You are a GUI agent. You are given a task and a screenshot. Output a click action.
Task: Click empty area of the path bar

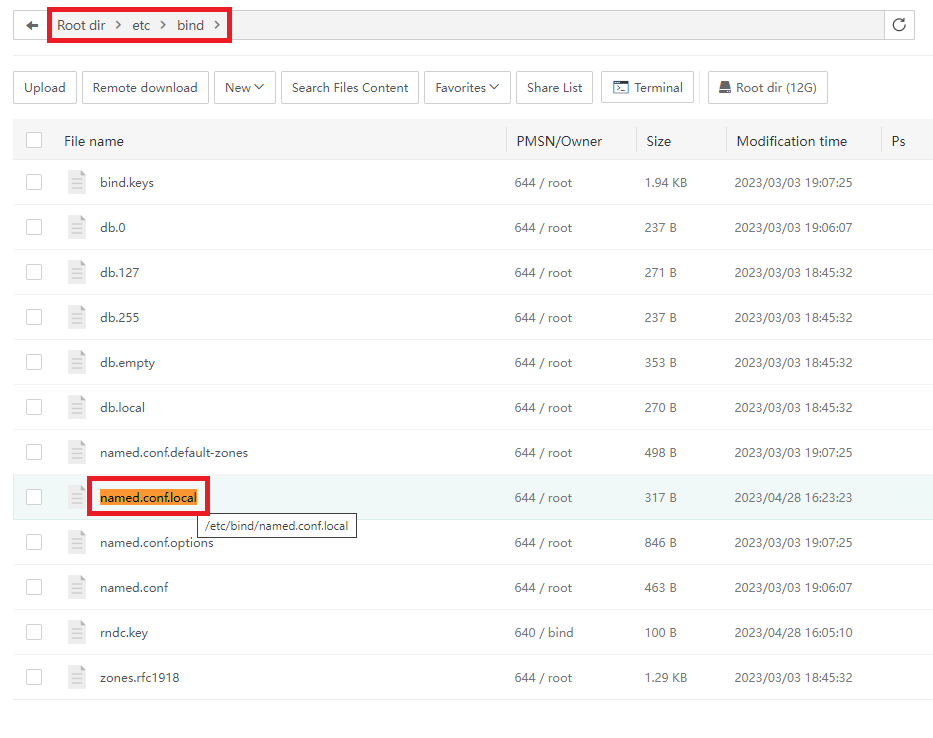550,25
